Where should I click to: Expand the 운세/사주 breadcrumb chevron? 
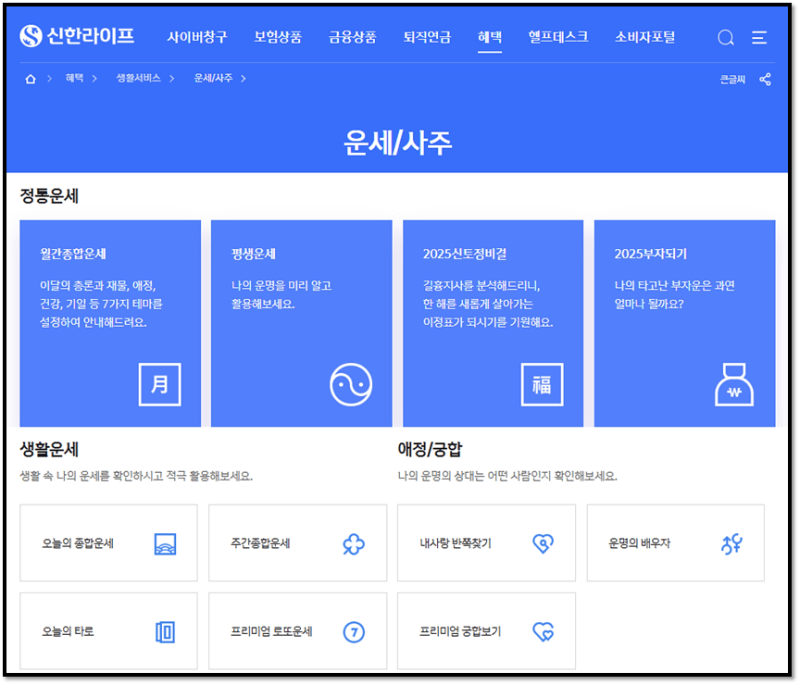[x=243, y=79]
